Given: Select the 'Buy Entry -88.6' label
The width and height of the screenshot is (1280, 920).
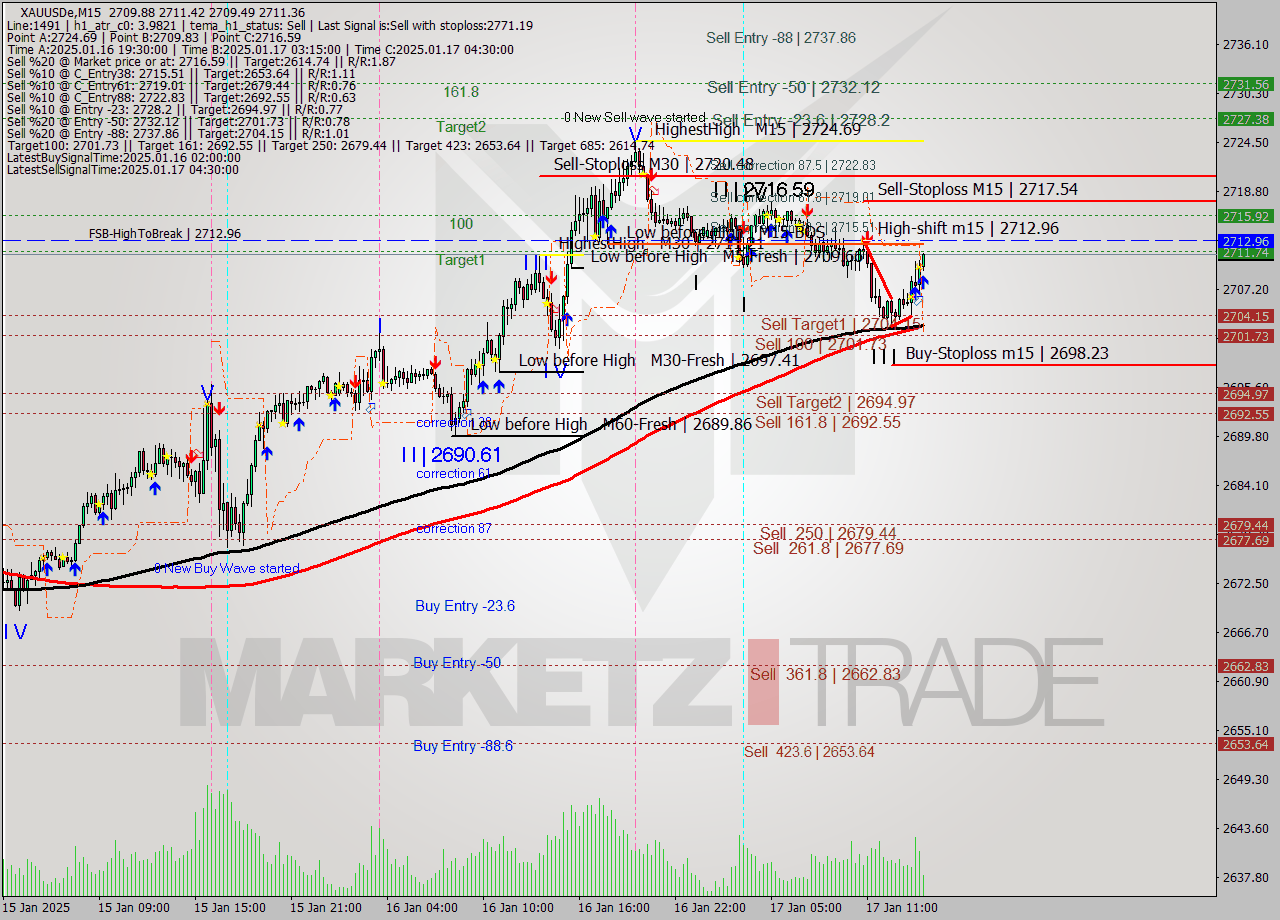Looking at the screenshot, I should point(463,746).
